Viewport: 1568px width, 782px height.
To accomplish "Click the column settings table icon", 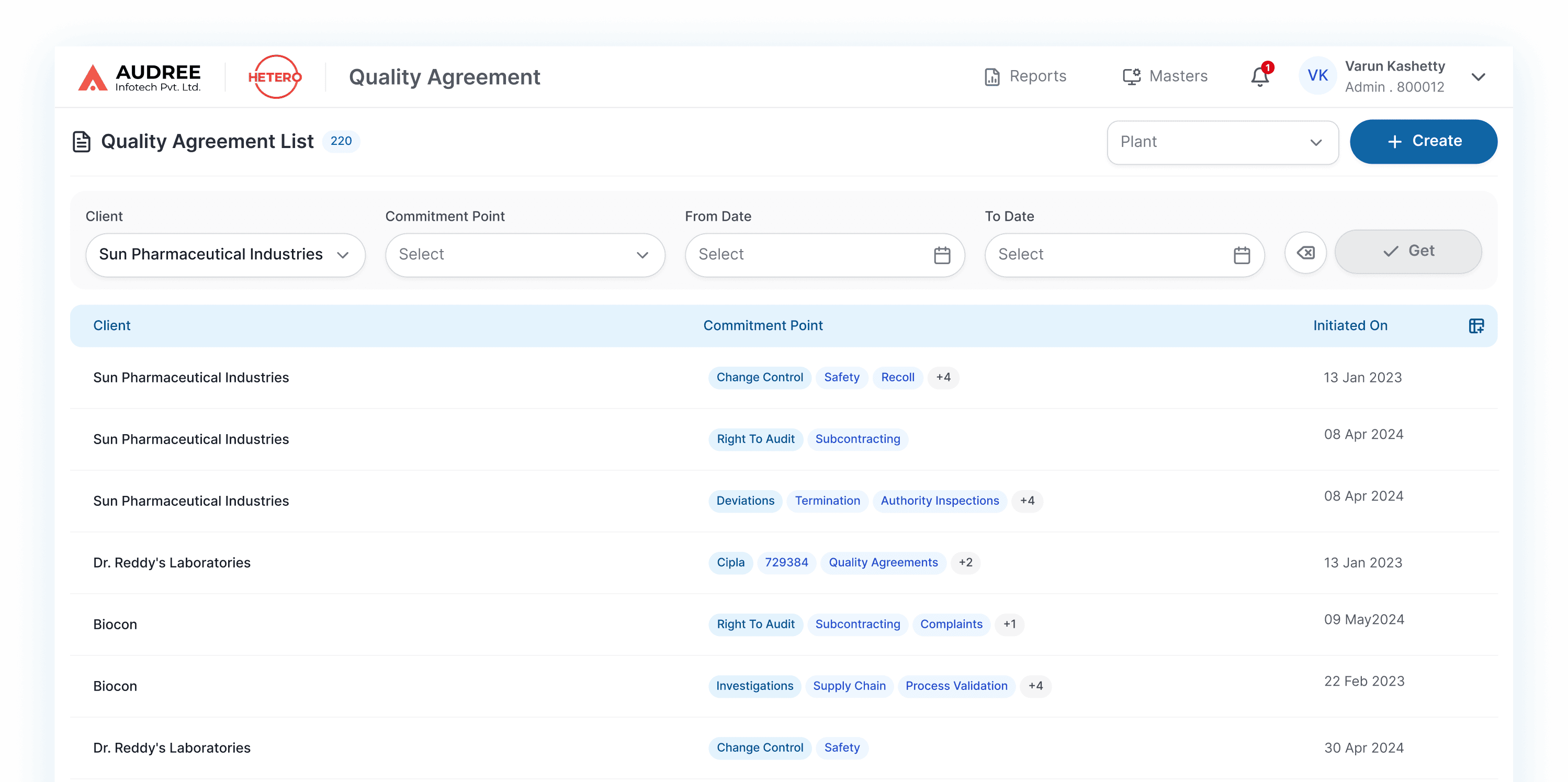I will 1475,325.
